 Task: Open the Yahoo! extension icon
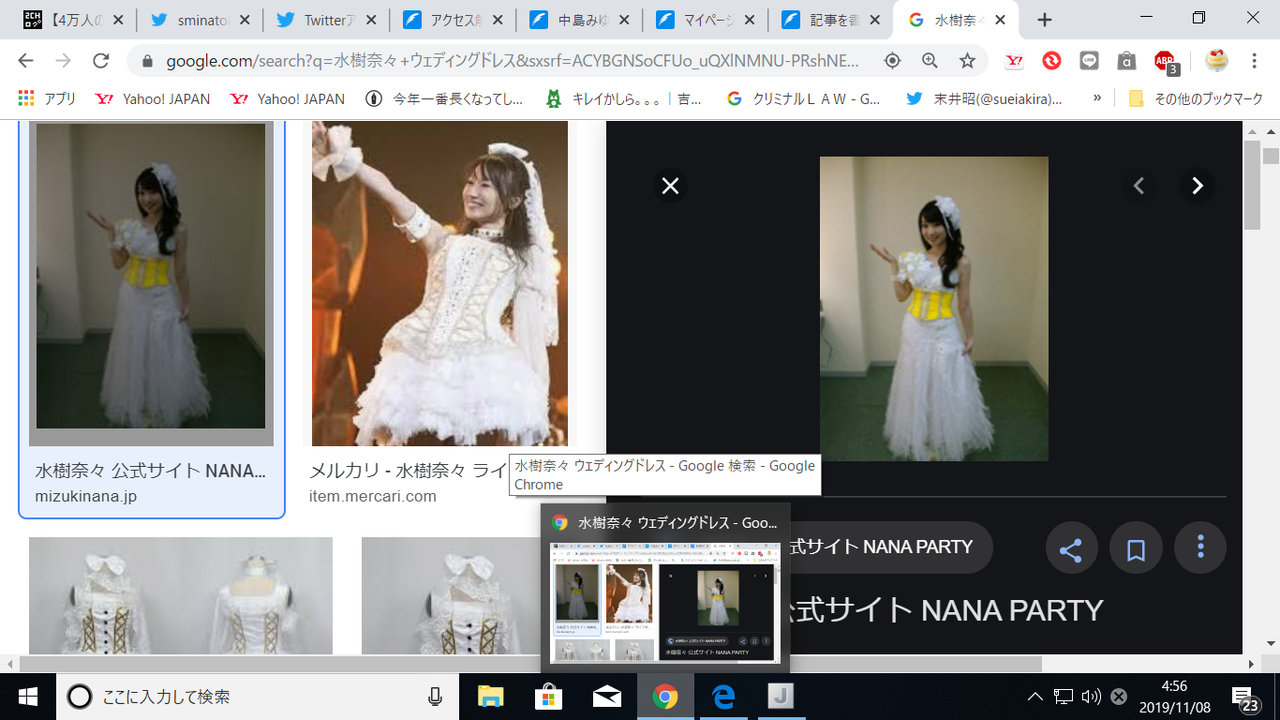point(1014,60)
